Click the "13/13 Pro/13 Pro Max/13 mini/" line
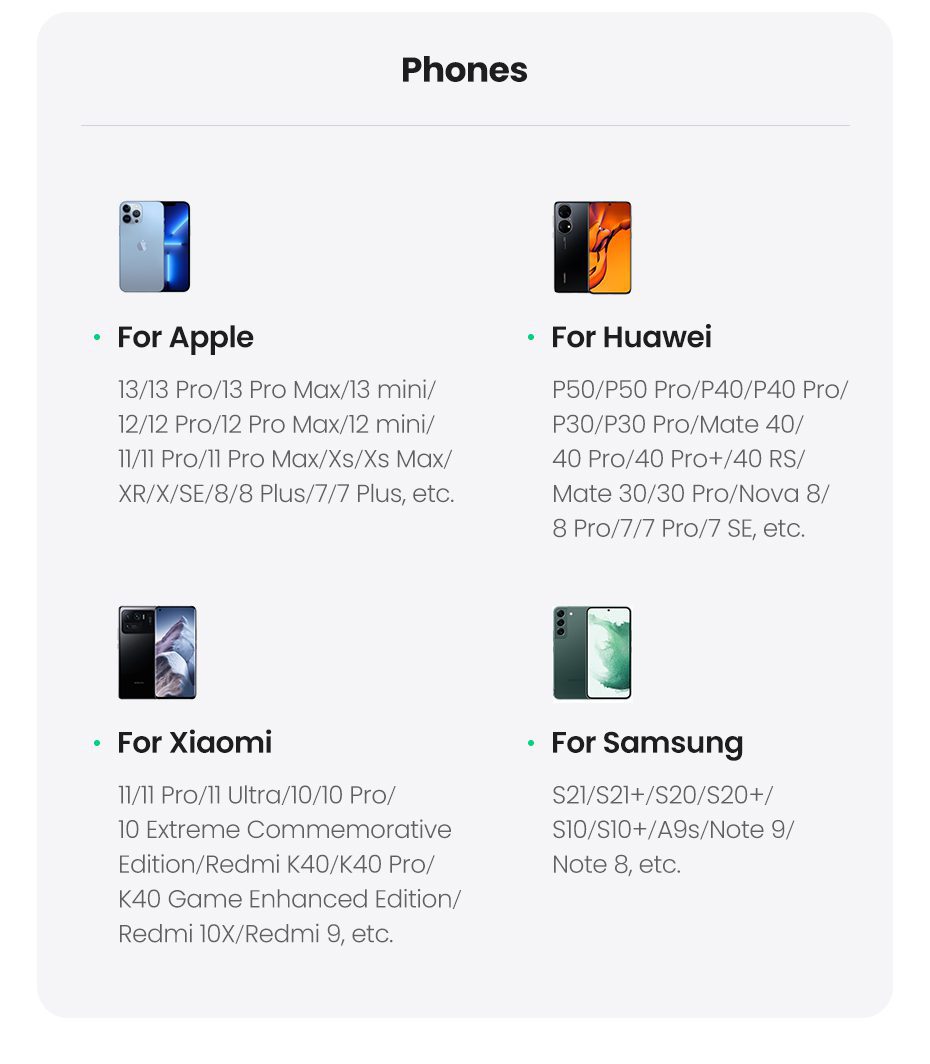This screenshot has width=930, height=1064. pyautogui.click(x=277, y=389)
